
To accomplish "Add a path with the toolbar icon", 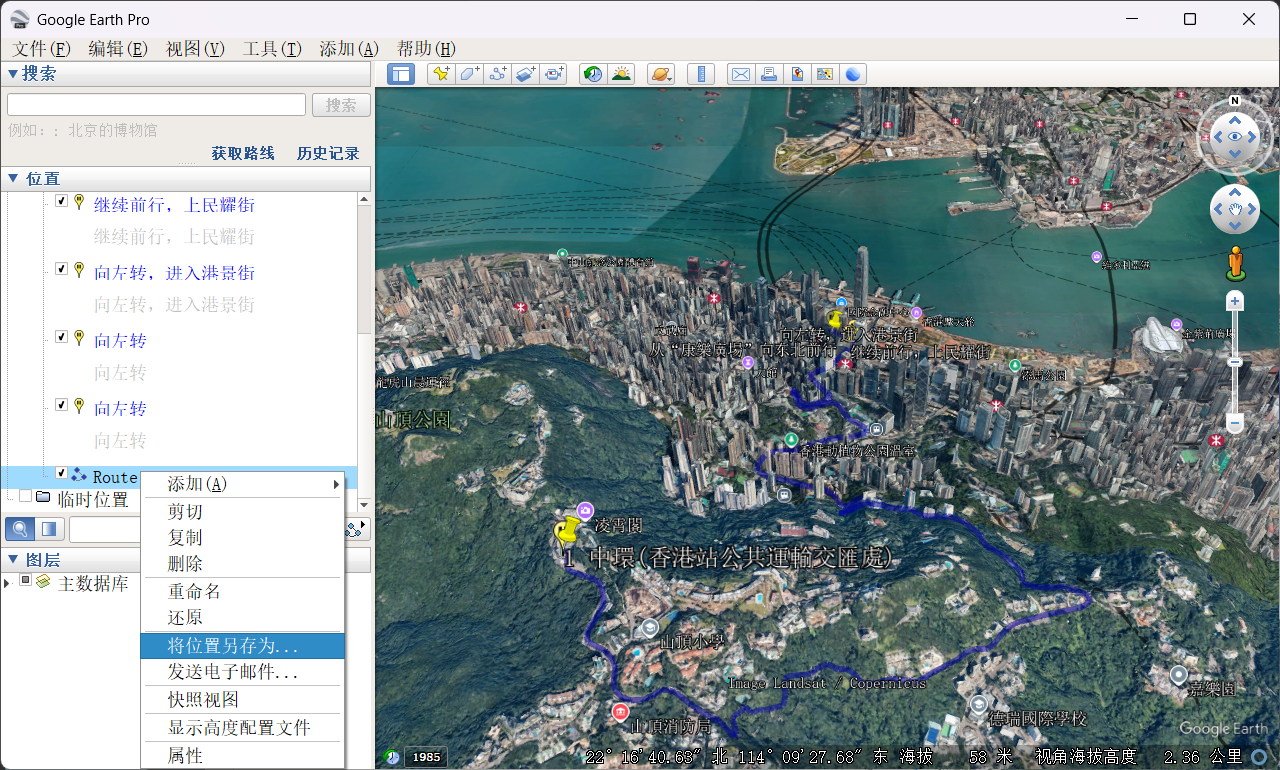I will (x=497, y=74).
